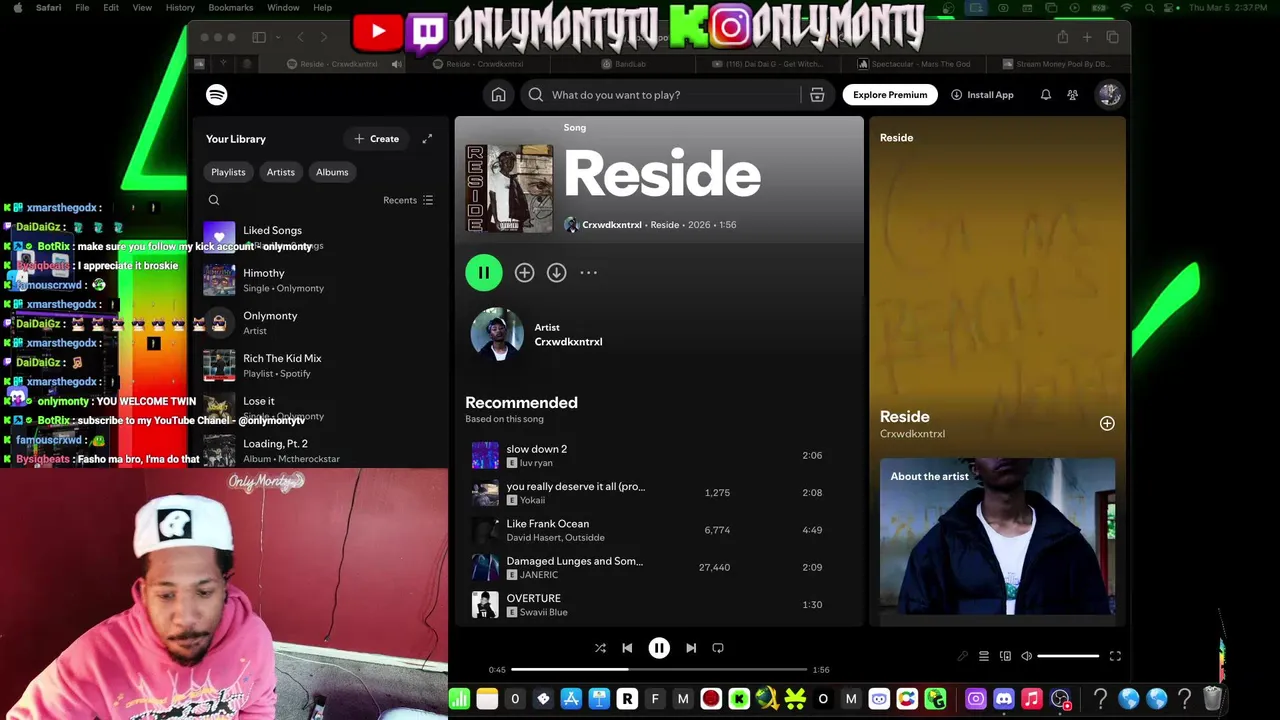
Task: Open App Store from the Dock
Action: 571,699
